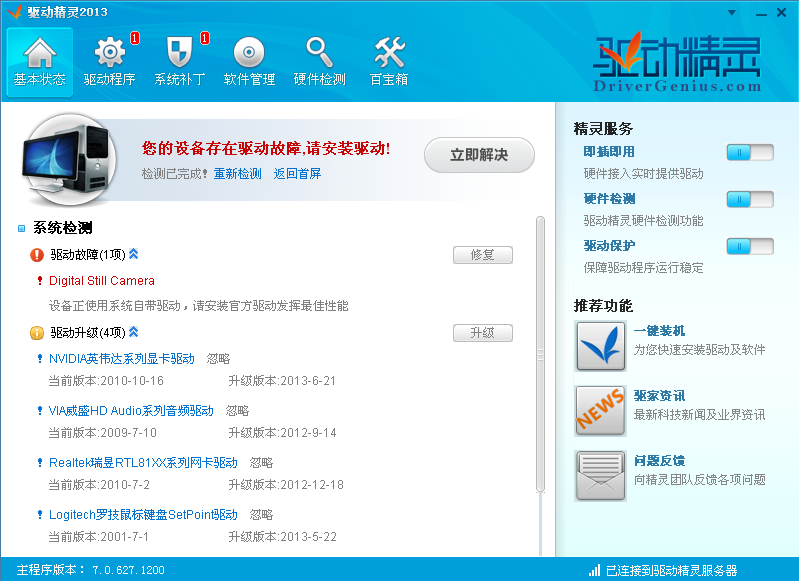Click the signal strength icon in status bar
Screen dimensions: 799x581
pos(594,570)
